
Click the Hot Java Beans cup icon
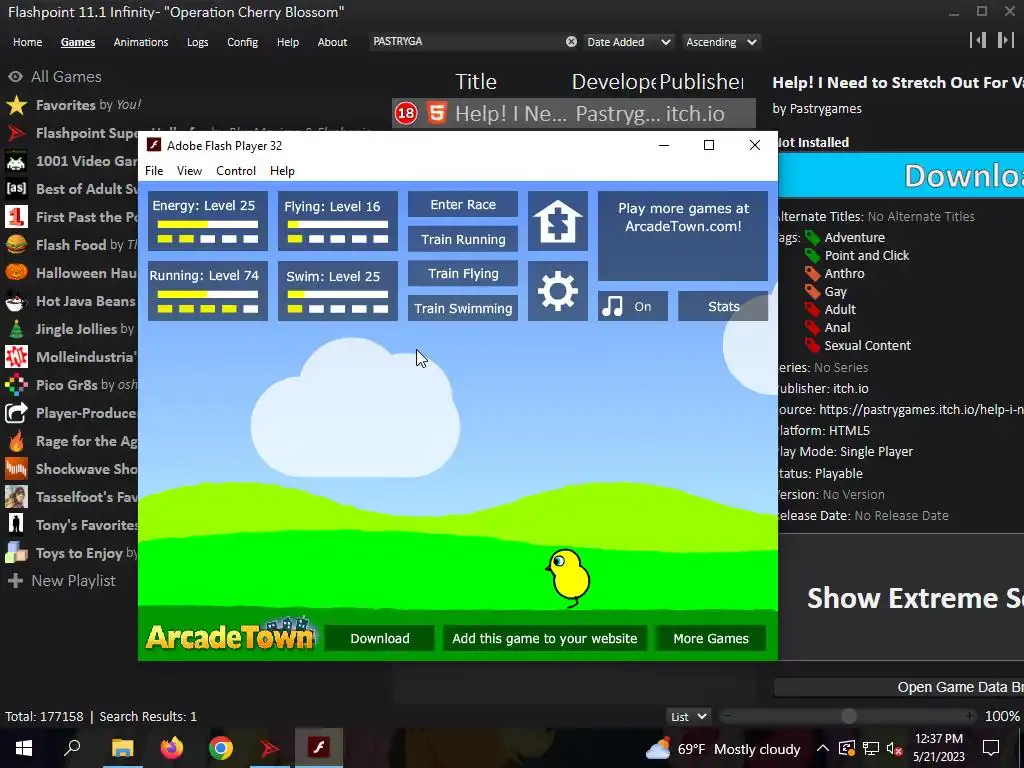coord(16,301)
